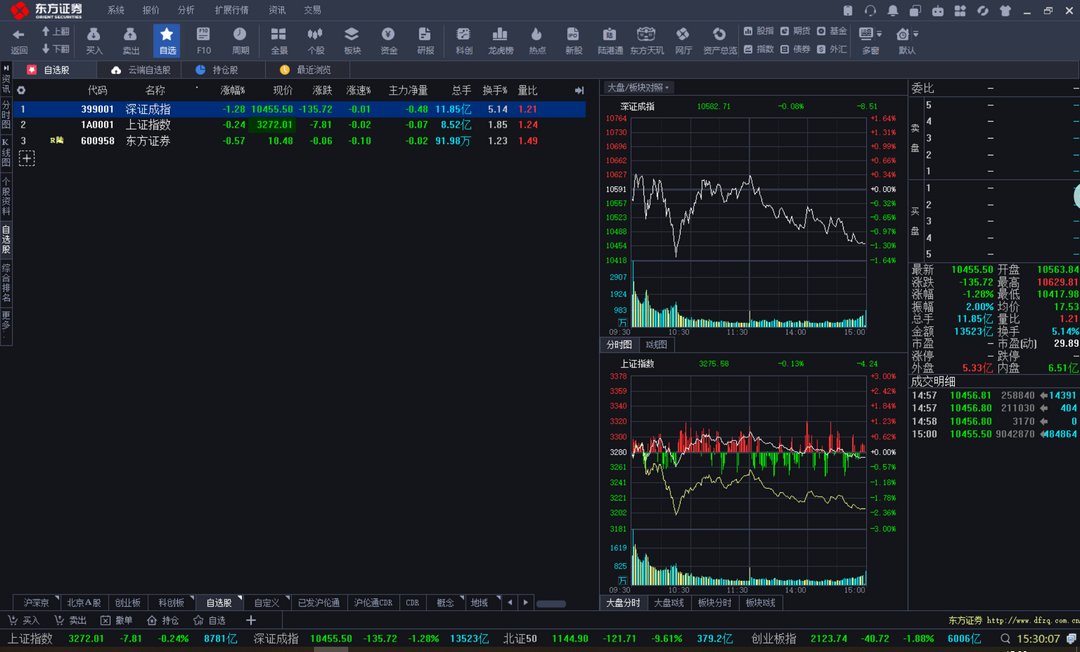Viewport: 1080px width, 652px height.
Task: Click the add stock plus button
Action: [27, 158]
